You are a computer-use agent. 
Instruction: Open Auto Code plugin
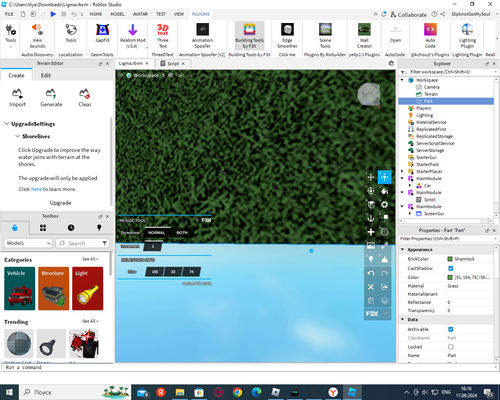pyautogui.click(x=430, y=36)
